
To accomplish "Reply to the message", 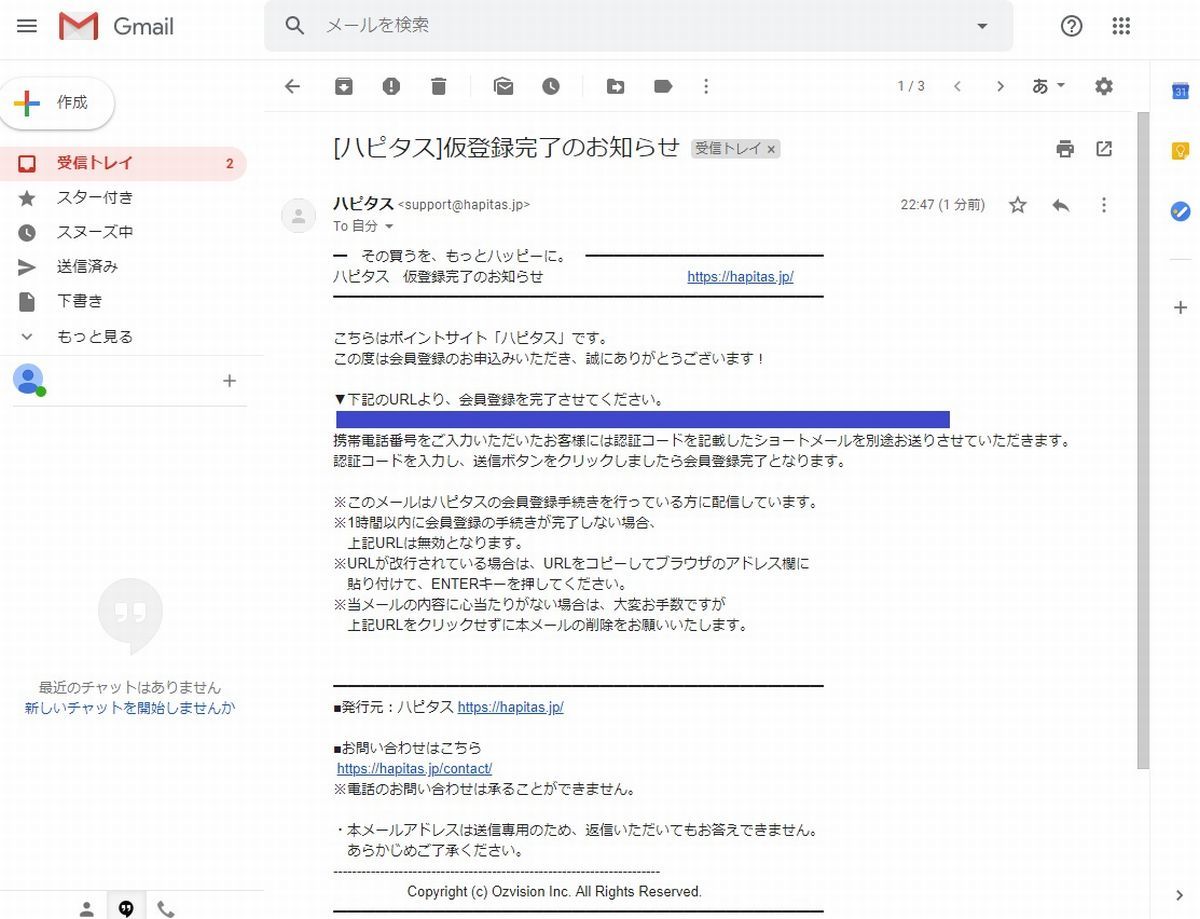I will [x=1061, y=205].
